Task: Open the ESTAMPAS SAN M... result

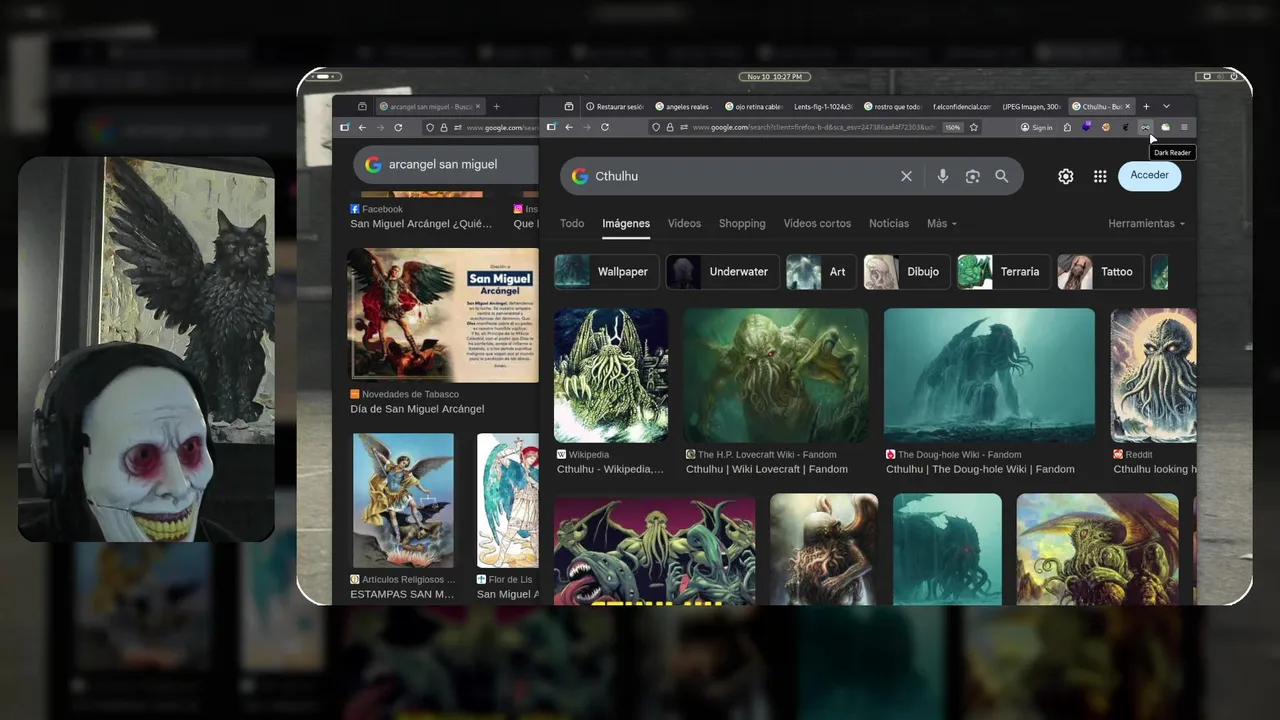Action: [x=402, y=594]
